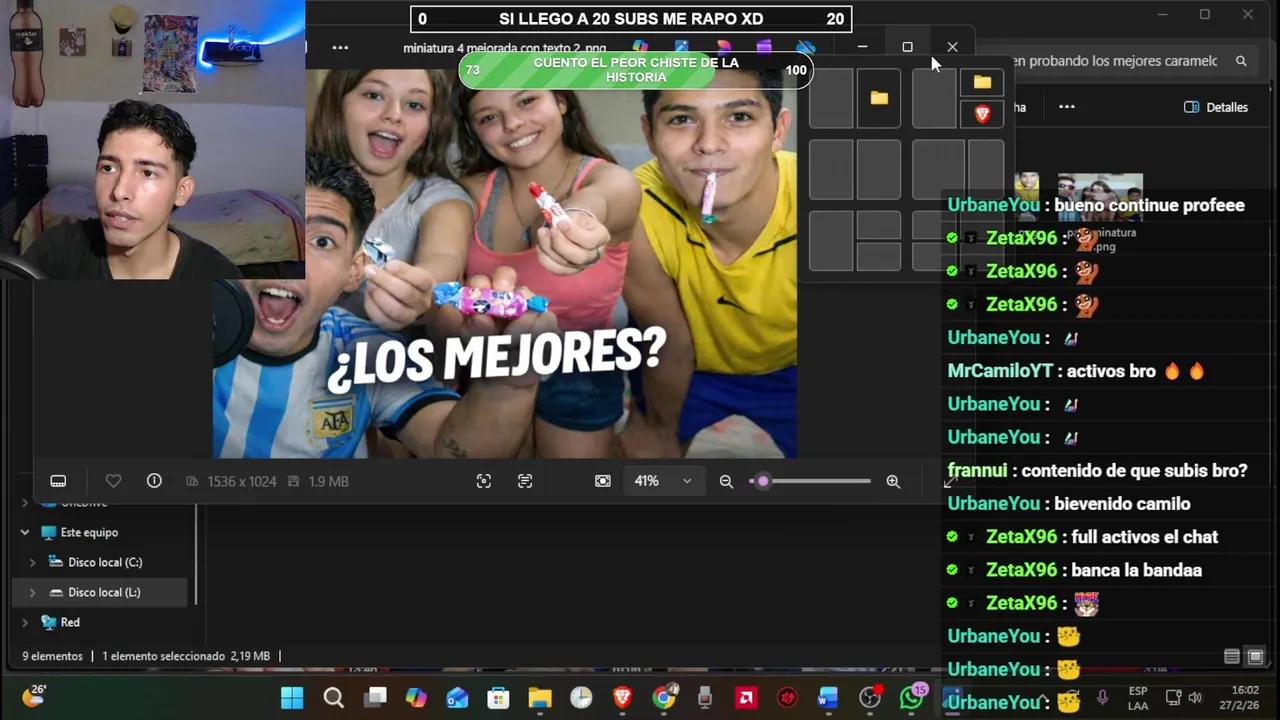
Task: Open the Photos three-dot more menu
Action: (340, 47)
